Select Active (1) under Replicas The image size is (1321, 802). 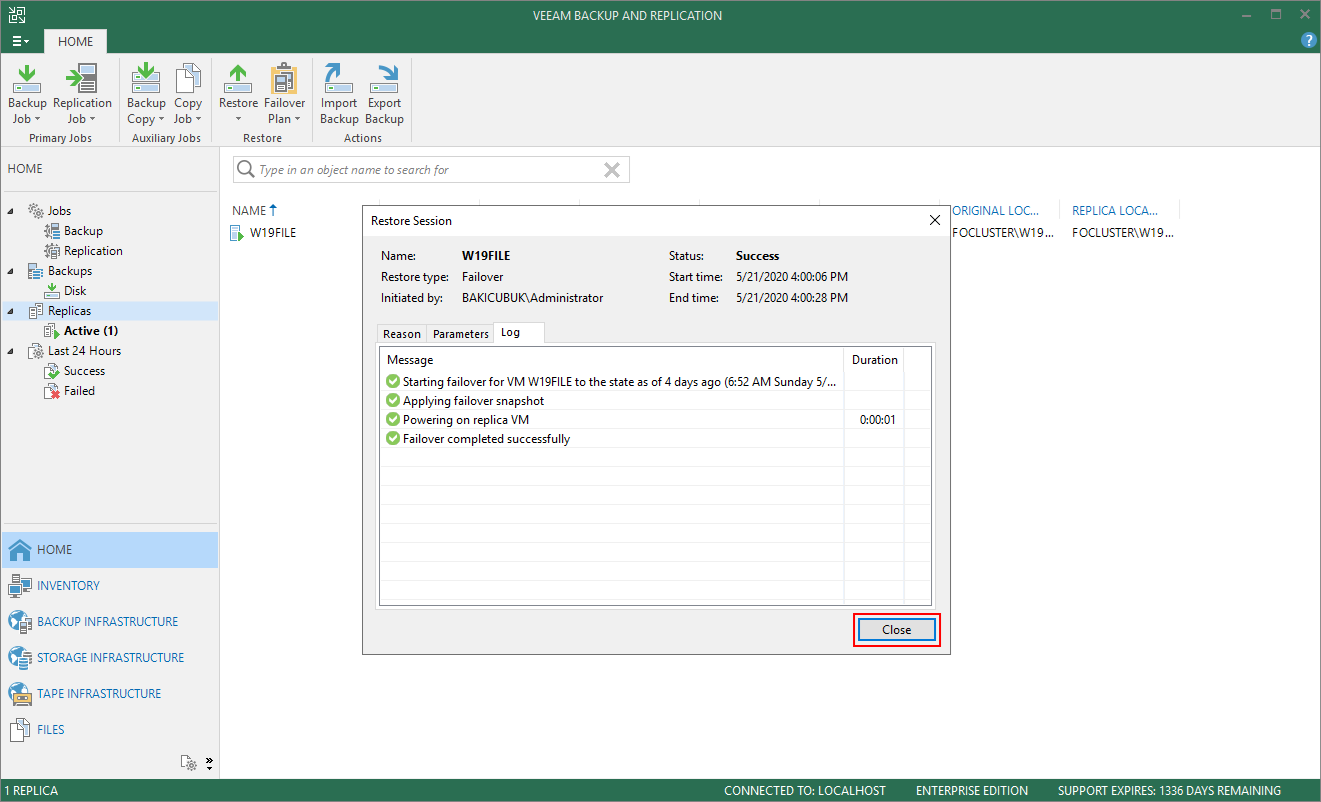(91, 331)
